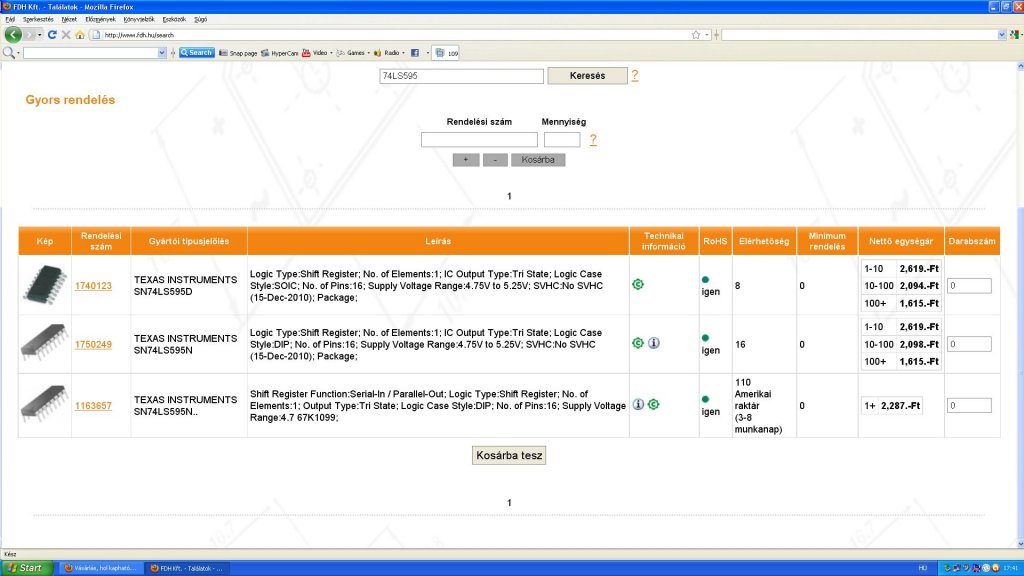
Task: Switch to the FDH Kft. - Találatok taskbar item
Action: point(187,568)
